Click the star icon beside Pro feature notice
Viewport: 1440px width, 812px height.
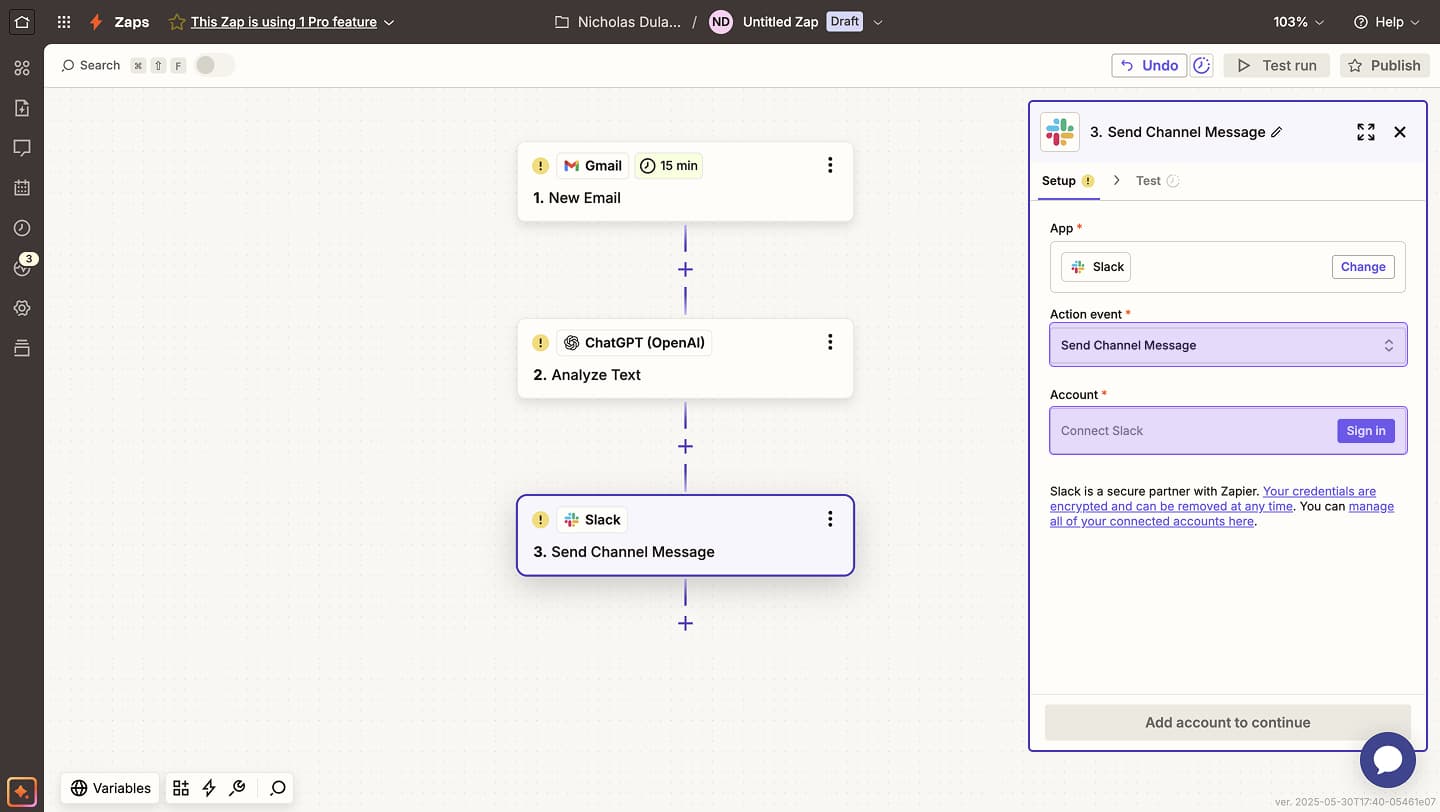coord(177,22)
